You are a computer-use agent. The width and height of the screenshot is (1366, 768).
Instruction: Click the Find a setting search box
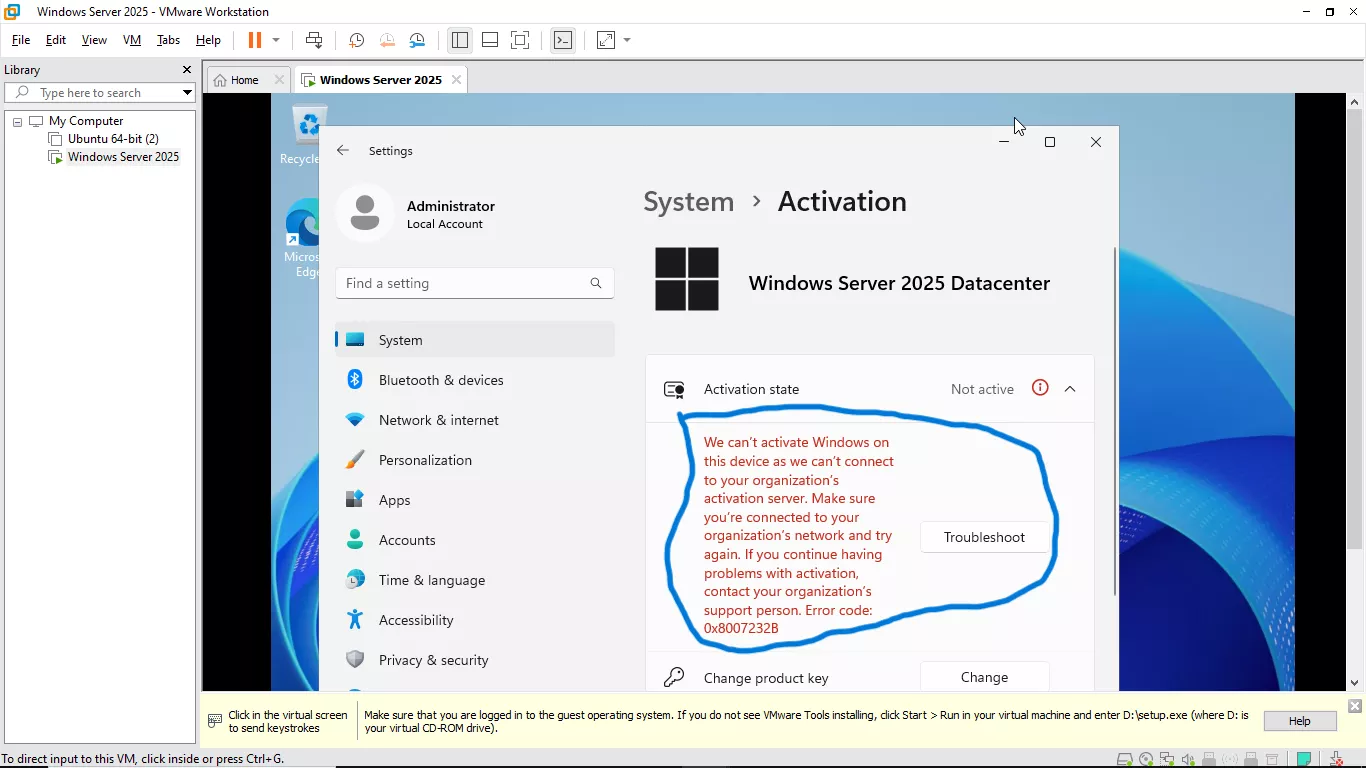pos(475,283)
